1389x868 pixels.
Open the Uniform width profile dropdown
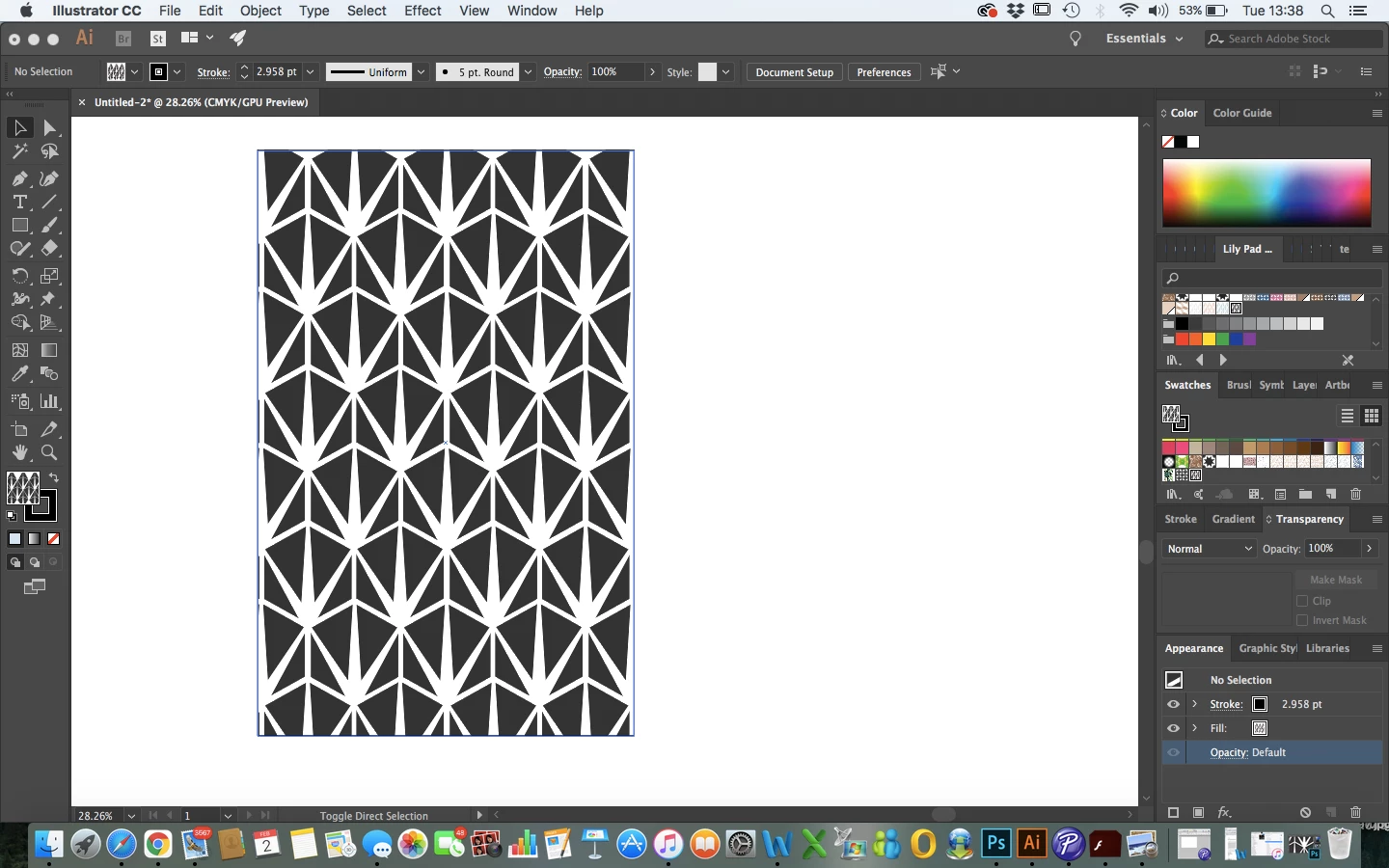[x=422, y=72]
